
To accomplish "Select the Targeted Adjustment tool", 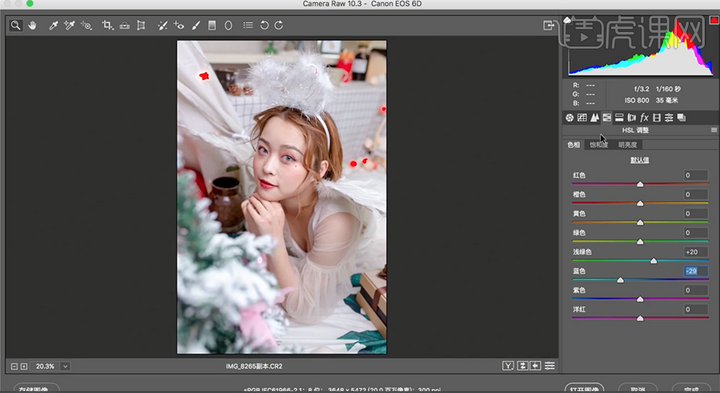I will click(86, 25).
